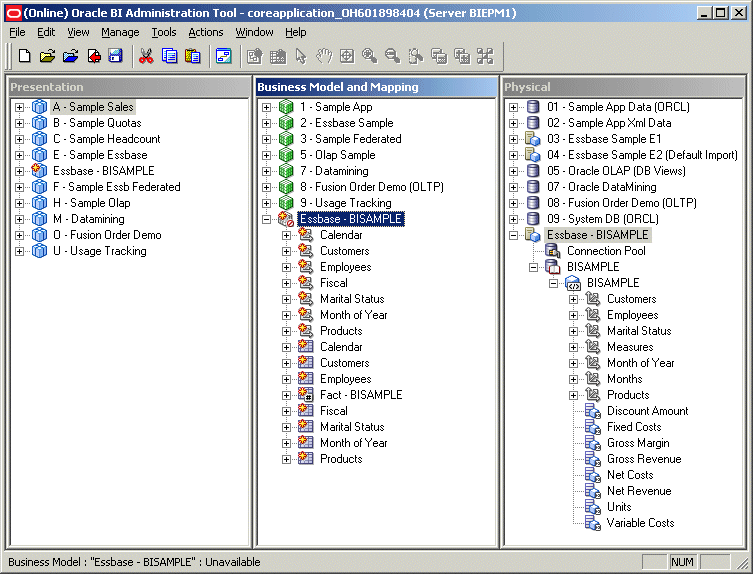The image size is (753, 574).
Task: Select the Net Revenue physical column
Action: click(x=639, y=491)
